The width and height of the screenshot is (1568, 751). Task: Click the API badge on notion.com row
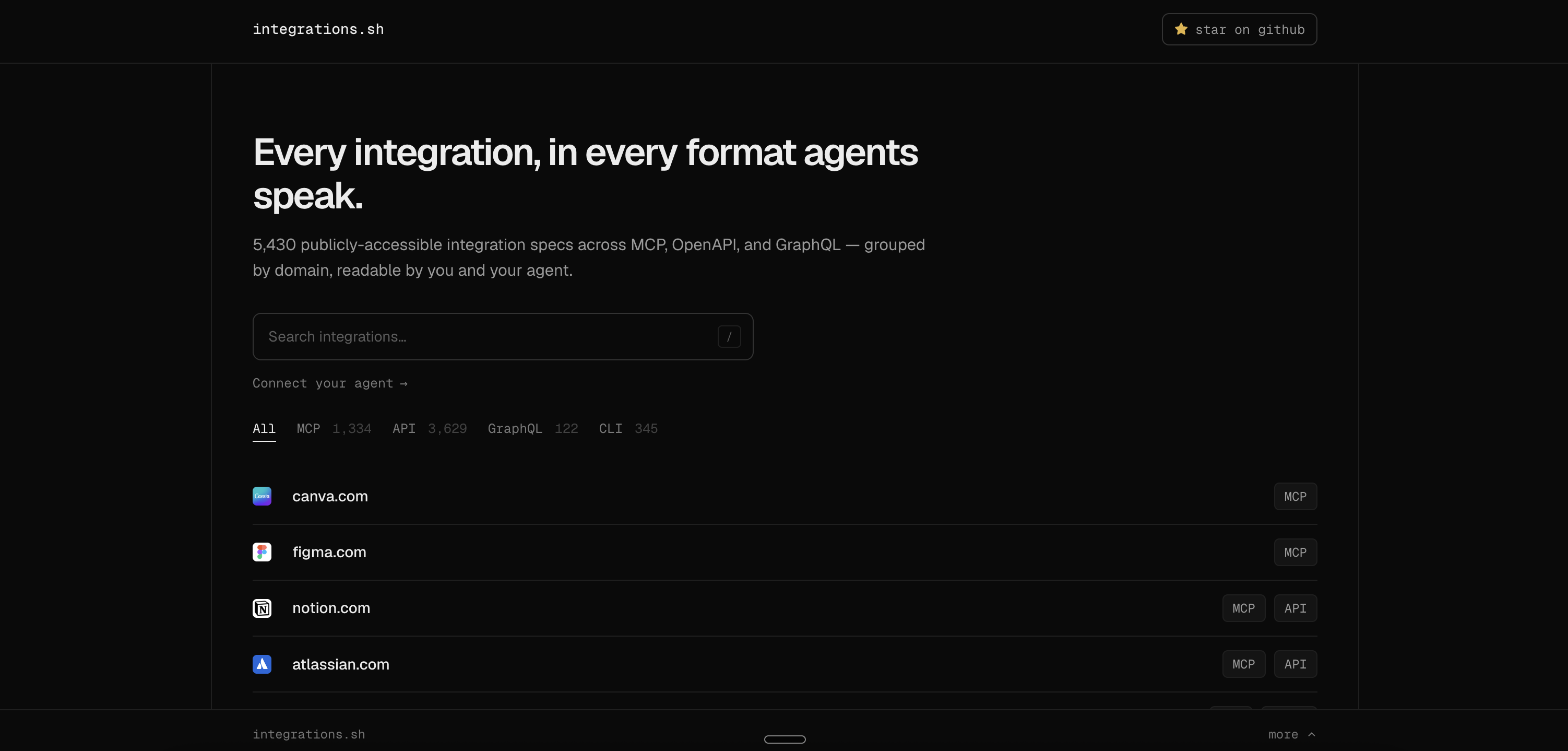coord(1296,608)
